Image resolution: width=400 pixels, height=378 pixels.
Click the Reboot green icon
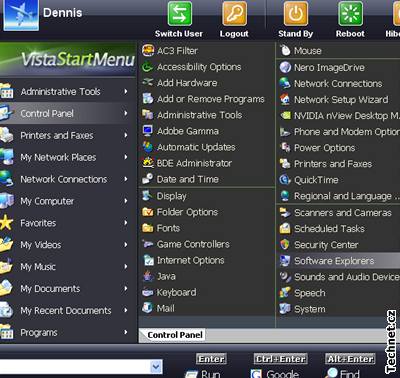(350, 14)
